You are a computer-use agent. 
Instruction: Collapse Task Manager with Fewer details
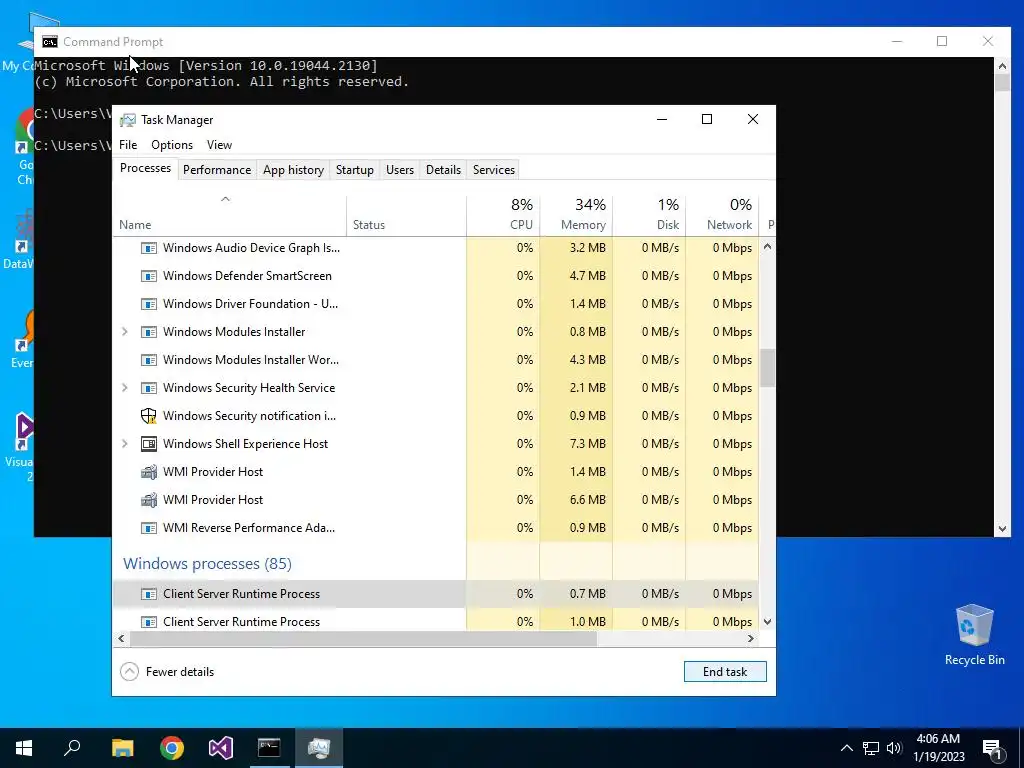click(x=167, y=672)
